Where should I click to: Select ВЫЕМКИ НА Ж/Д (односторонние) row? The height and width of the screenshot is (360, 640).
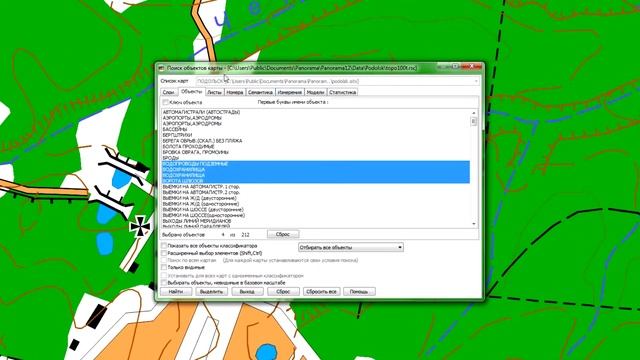[x=316, y=204]
